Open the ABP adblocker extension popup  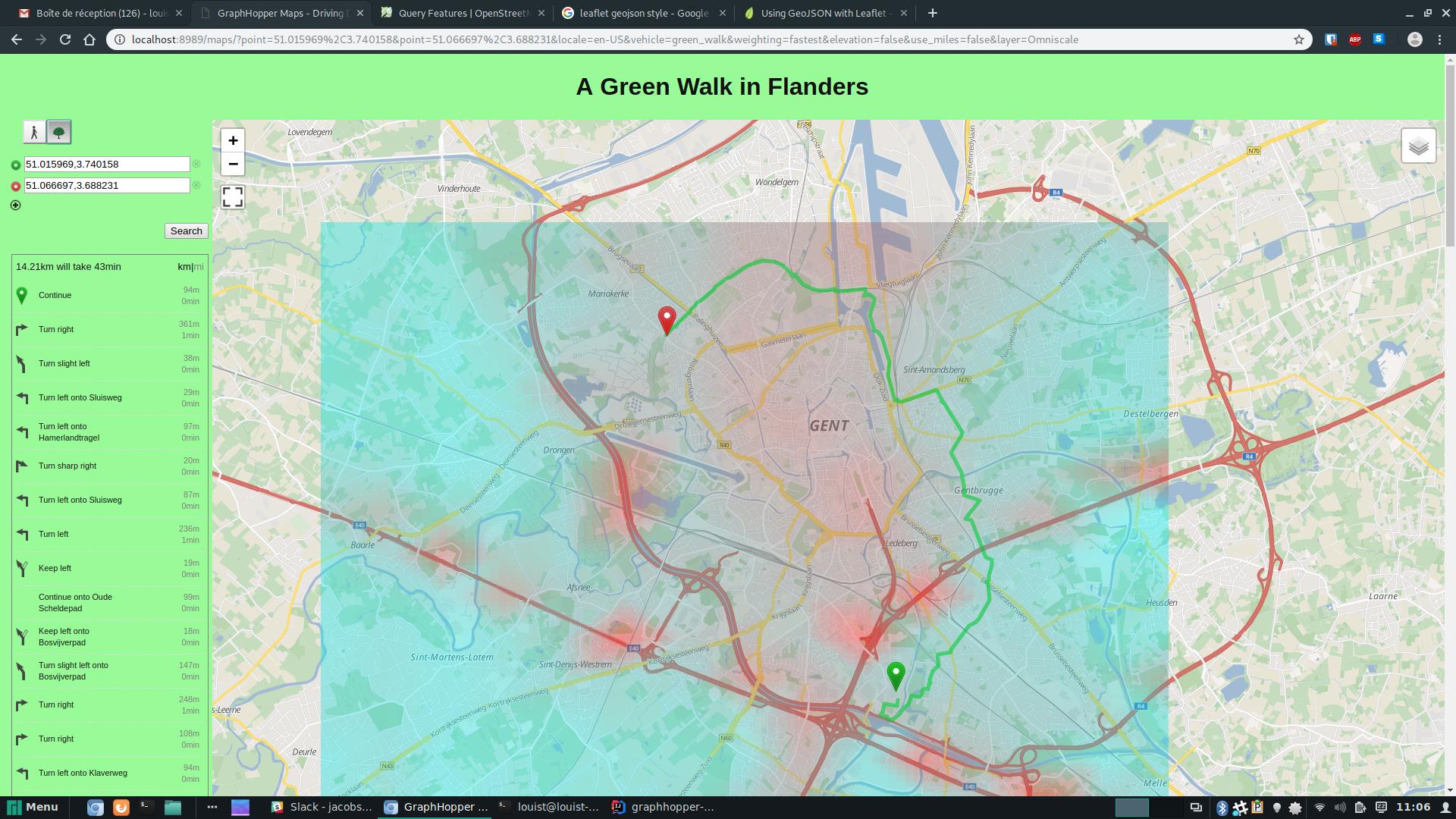click(x=1355, y=39)
